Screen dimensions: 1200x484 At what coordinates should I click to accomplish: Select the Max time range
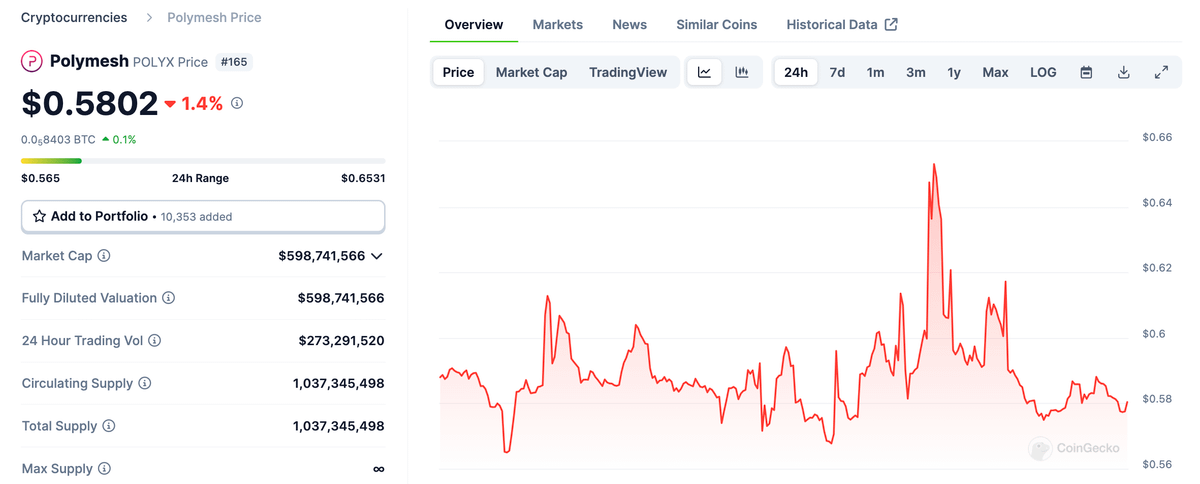(x=995, y=72)
